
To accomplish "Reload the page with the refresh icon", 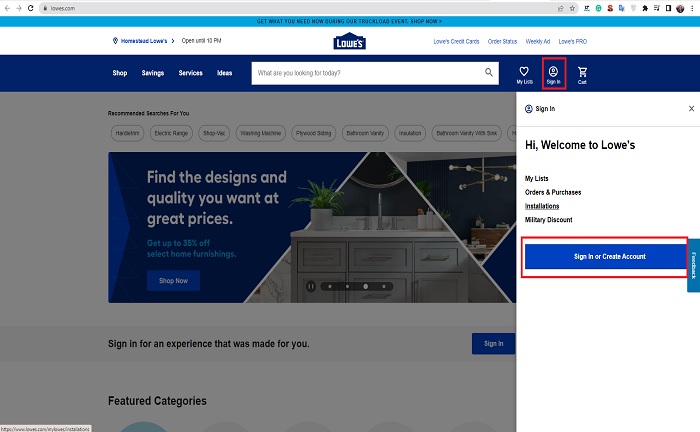I will click(30, 8).
